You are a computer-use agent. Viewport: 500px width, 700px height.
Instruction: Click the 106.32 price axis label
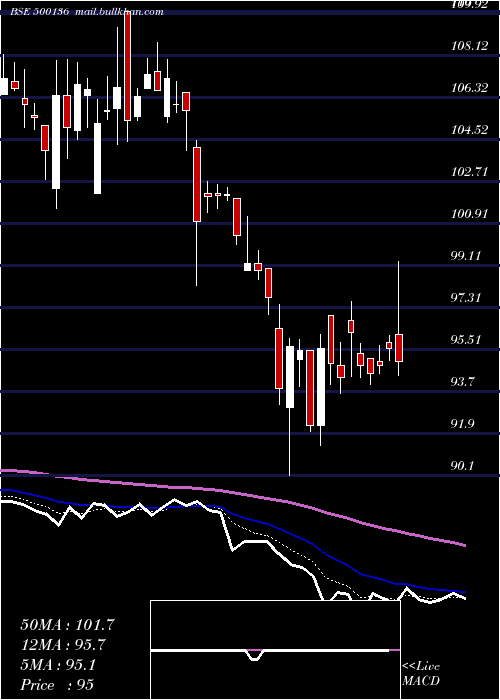tap(469, 88)
